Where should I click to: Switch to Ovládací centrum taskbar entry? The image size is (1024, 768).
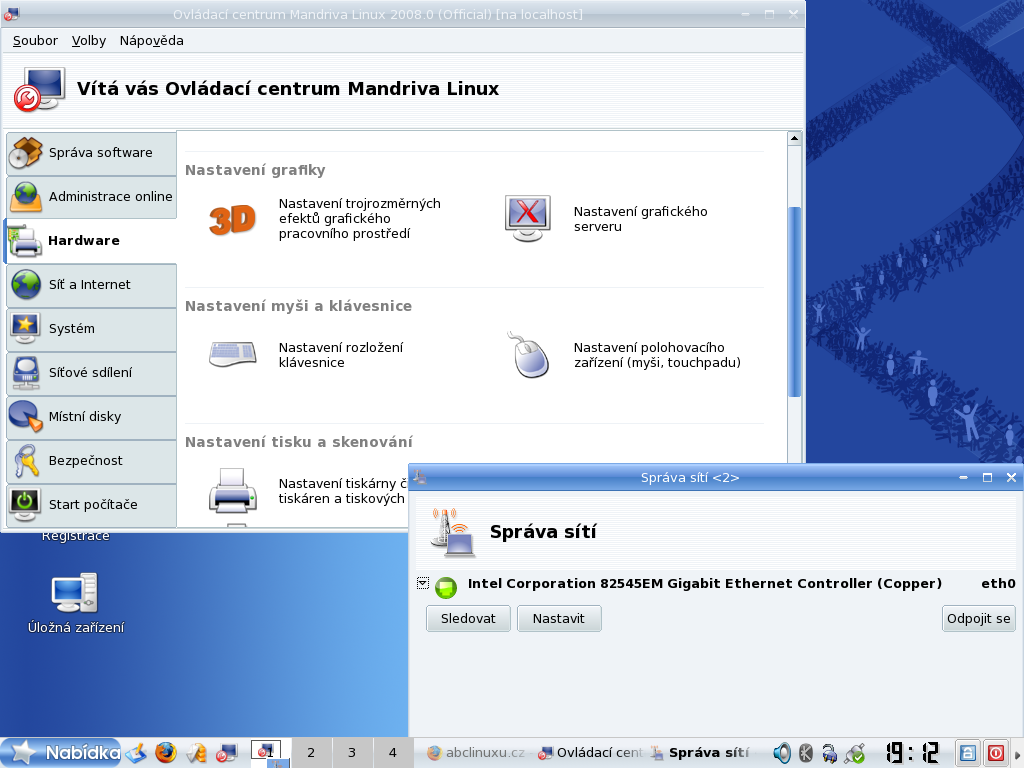point(590,753)
